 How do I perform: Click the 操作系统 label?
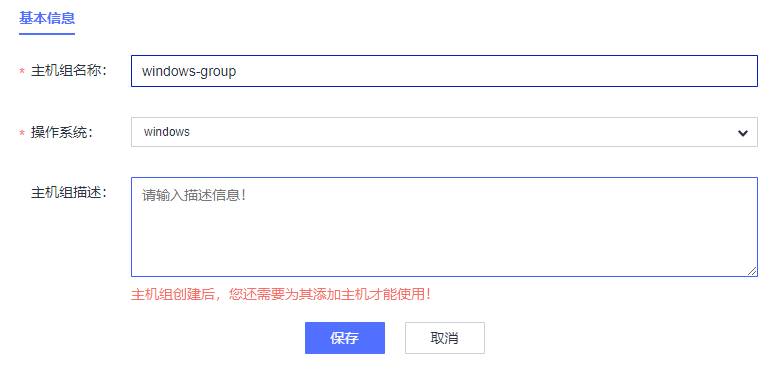pos(62,133)
